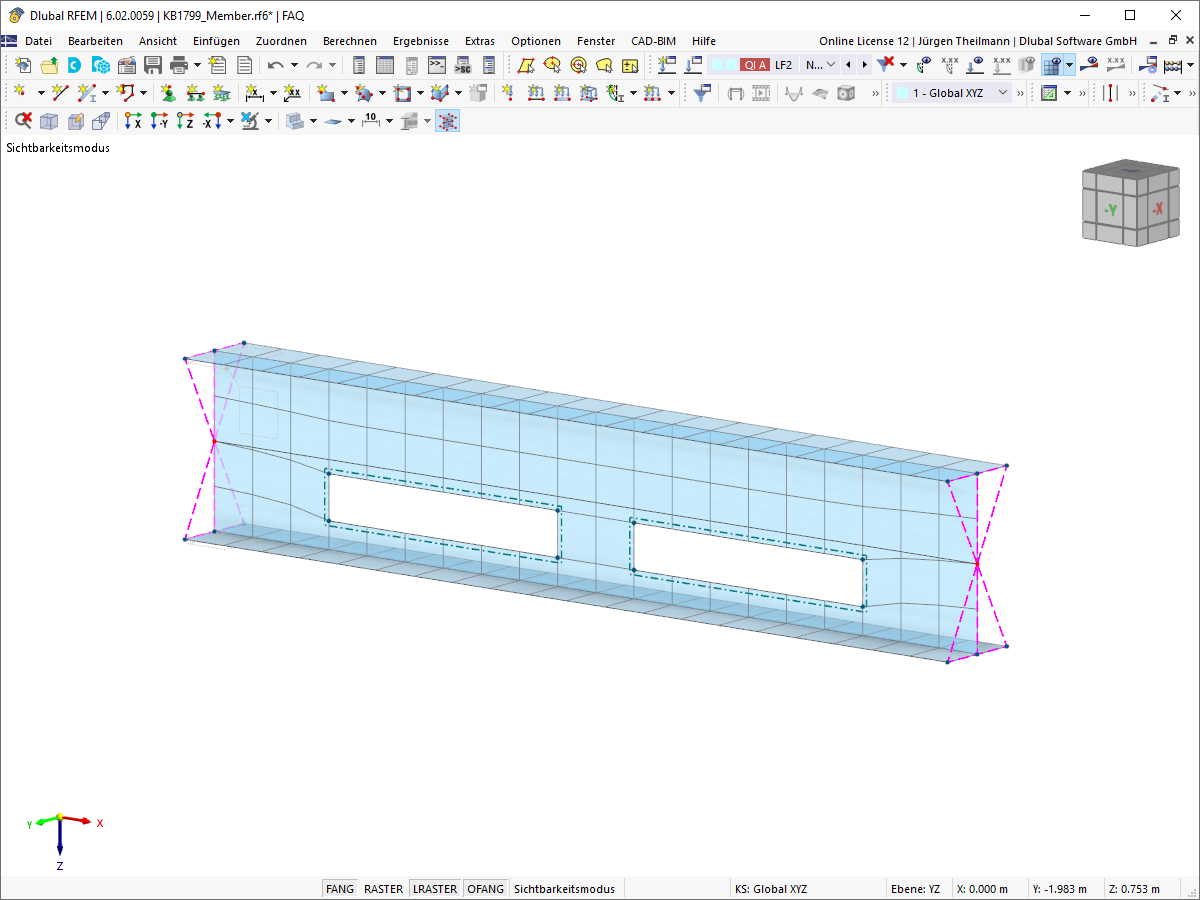Open the console window icon
1200x900 pixels.
437,65
